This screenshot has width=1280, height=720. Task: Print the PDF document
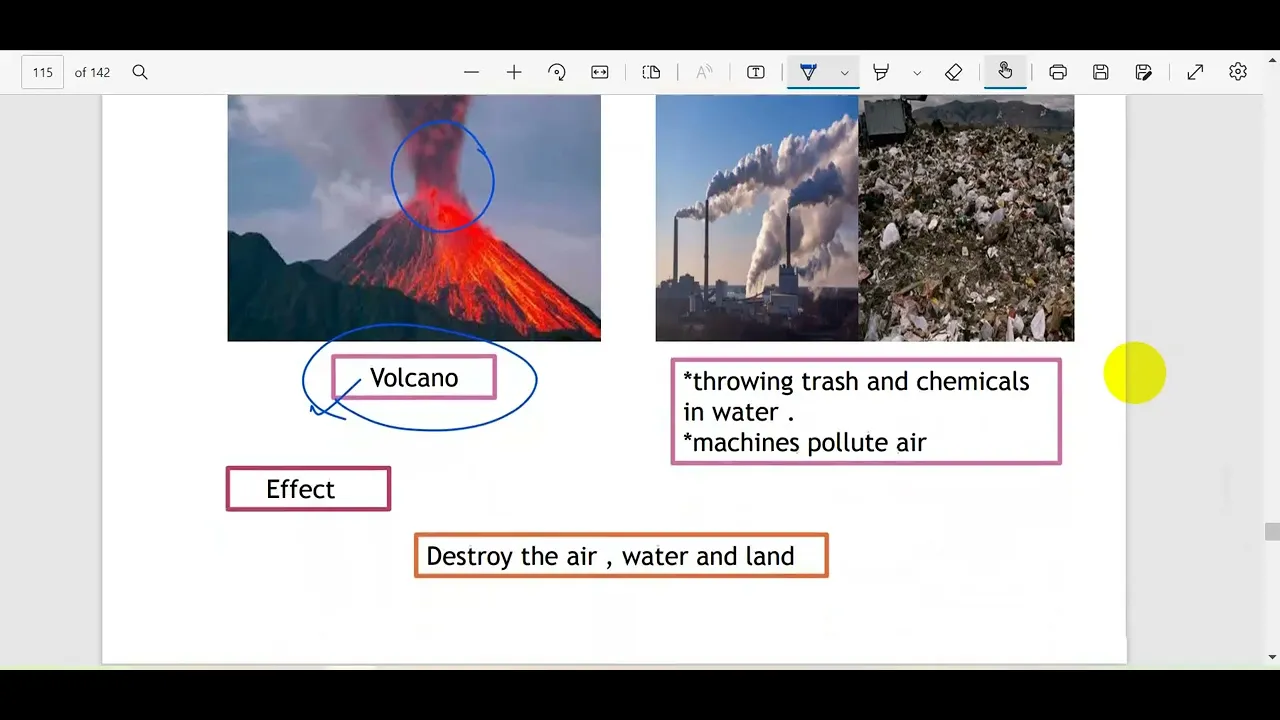1058,72
